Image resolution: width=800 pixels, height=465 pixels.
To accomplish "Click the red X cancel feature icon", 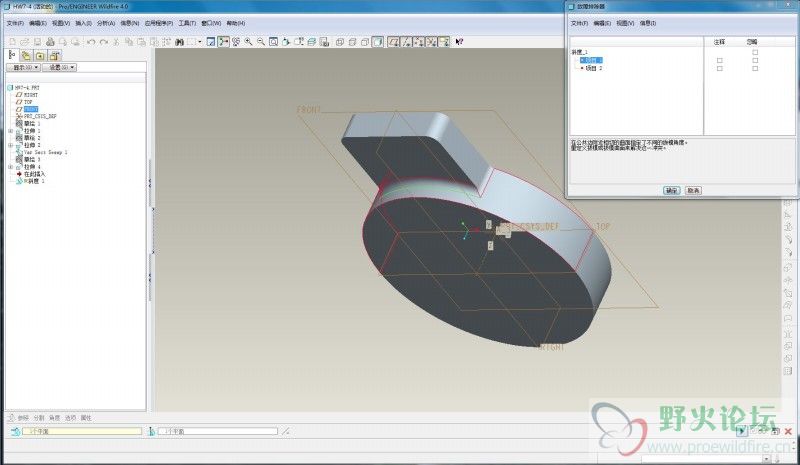I will click(788, 431).
